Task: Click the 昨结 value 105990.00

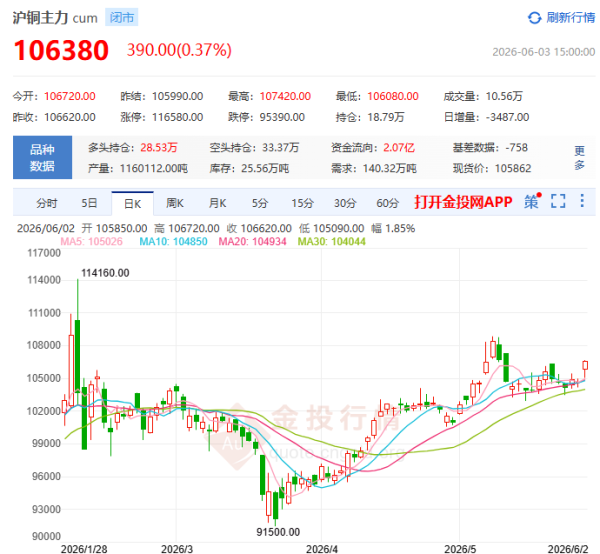Action: 178,96
